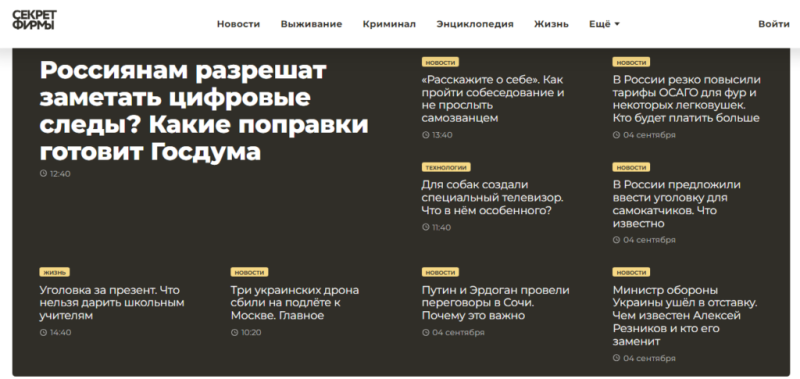Open article on criminal liability for самокатчиков

[677, 204]
